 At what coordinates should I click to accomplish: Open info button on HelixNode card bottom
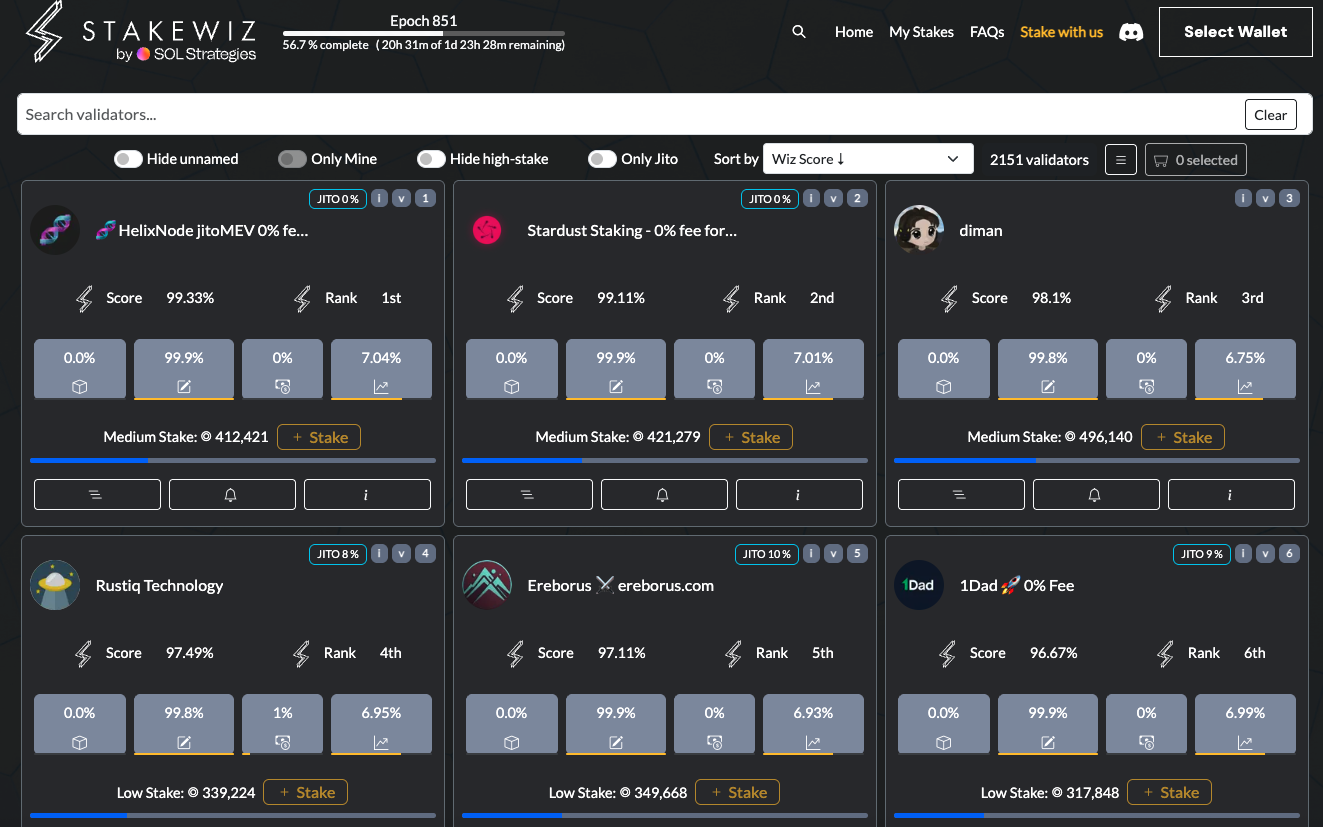367,495
